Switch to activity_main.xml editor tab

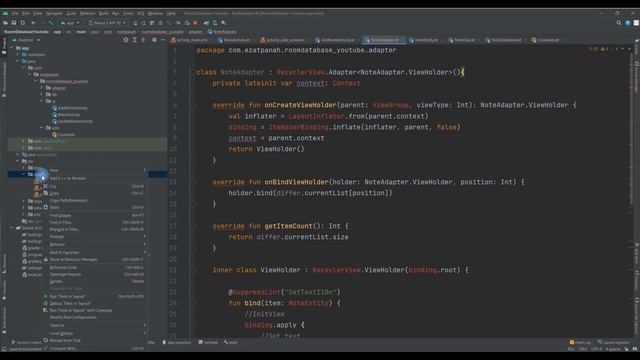point(189,40)
